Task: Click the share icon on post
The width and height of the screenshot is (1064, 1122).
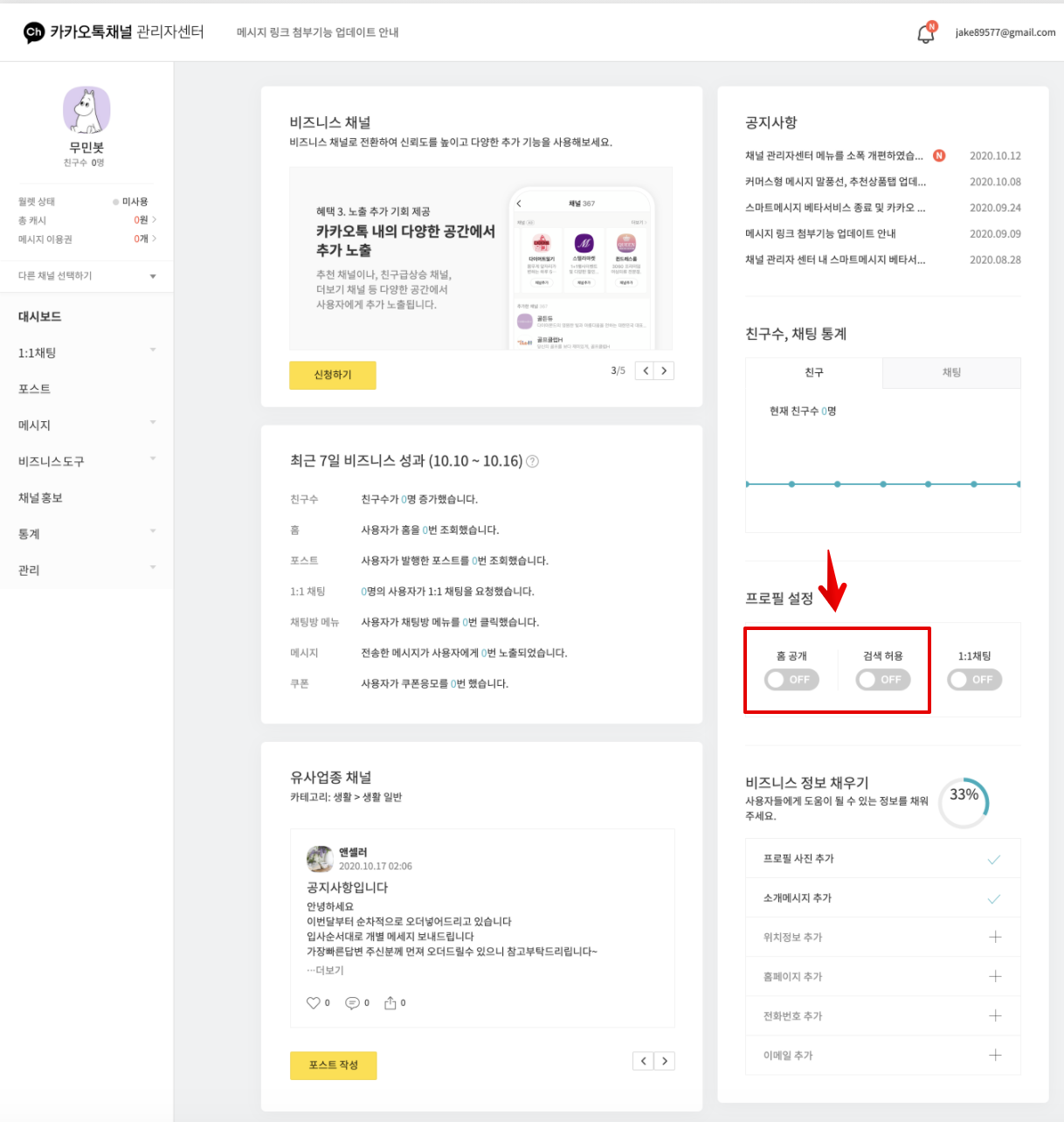Action: (x=390, y=1002)
